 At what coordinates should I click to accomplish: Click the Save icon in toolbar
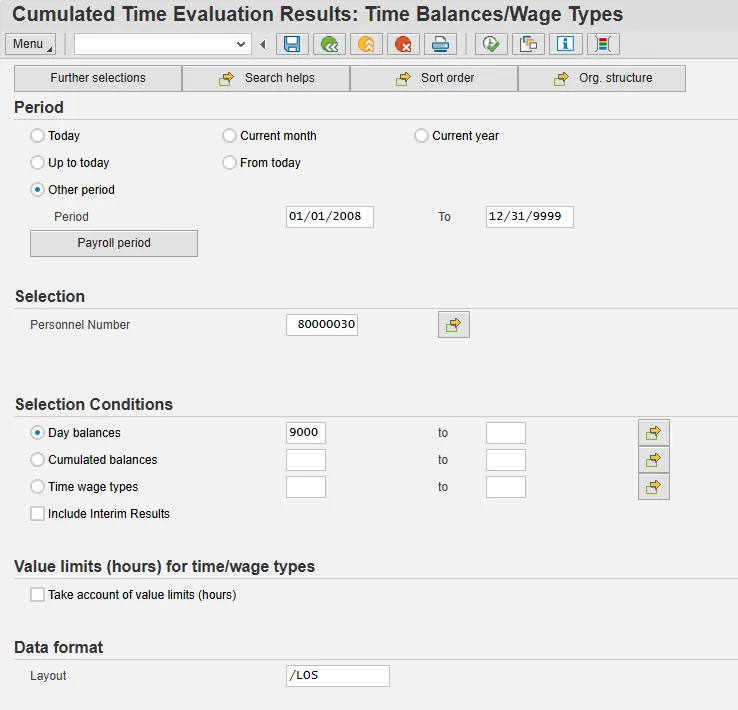291,44
